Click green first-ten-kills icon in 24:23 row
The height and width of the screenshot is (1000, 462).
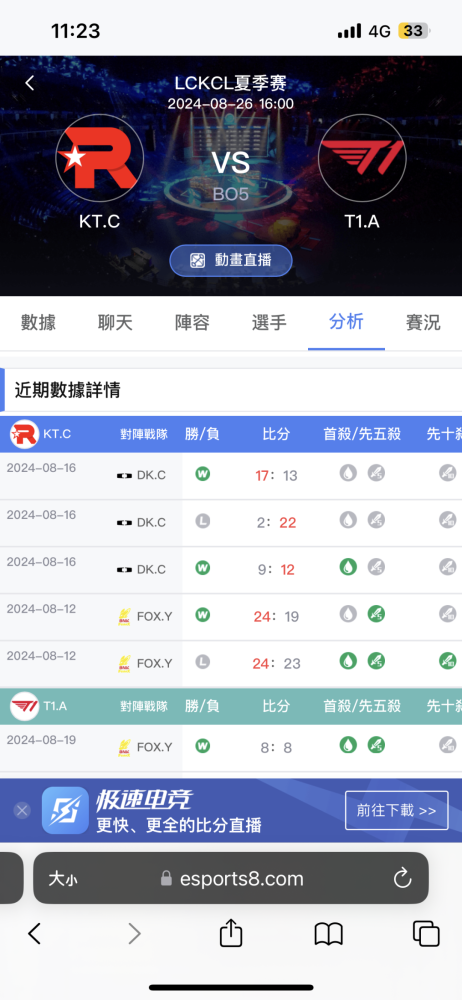447,661
